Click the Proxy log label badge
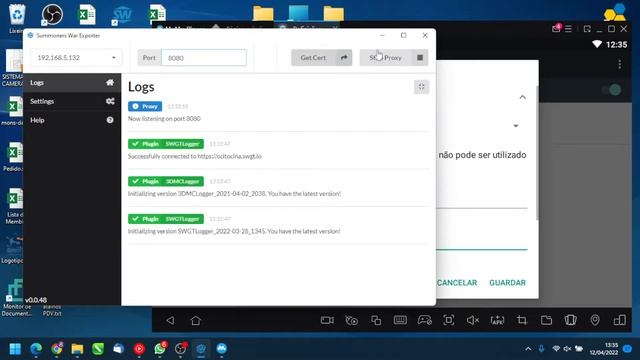The width and height of the screenshot is (640, 360). point(145,106)
